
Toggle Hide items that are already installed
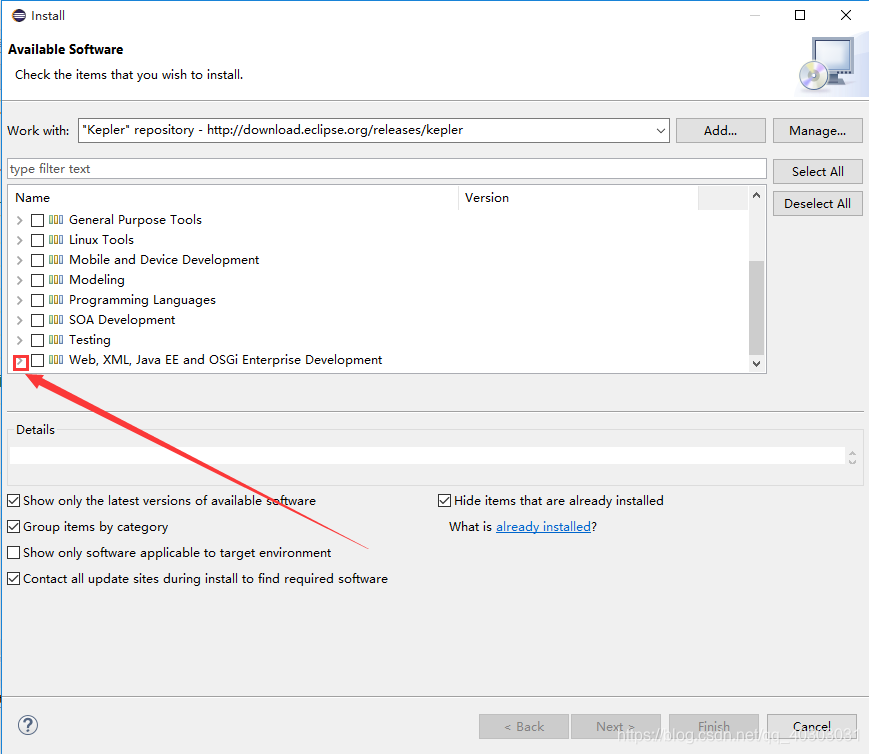pos(444,501)
